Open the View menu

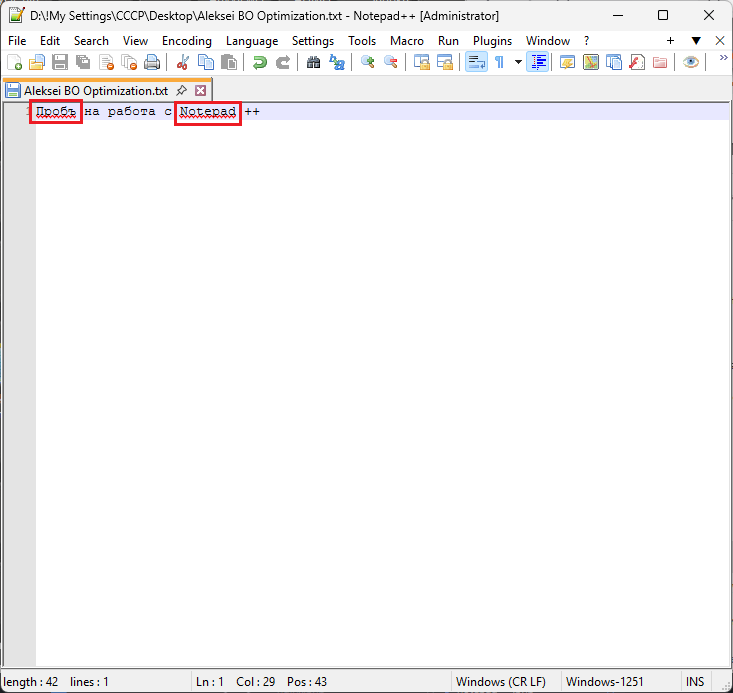[x=135, y=41]
